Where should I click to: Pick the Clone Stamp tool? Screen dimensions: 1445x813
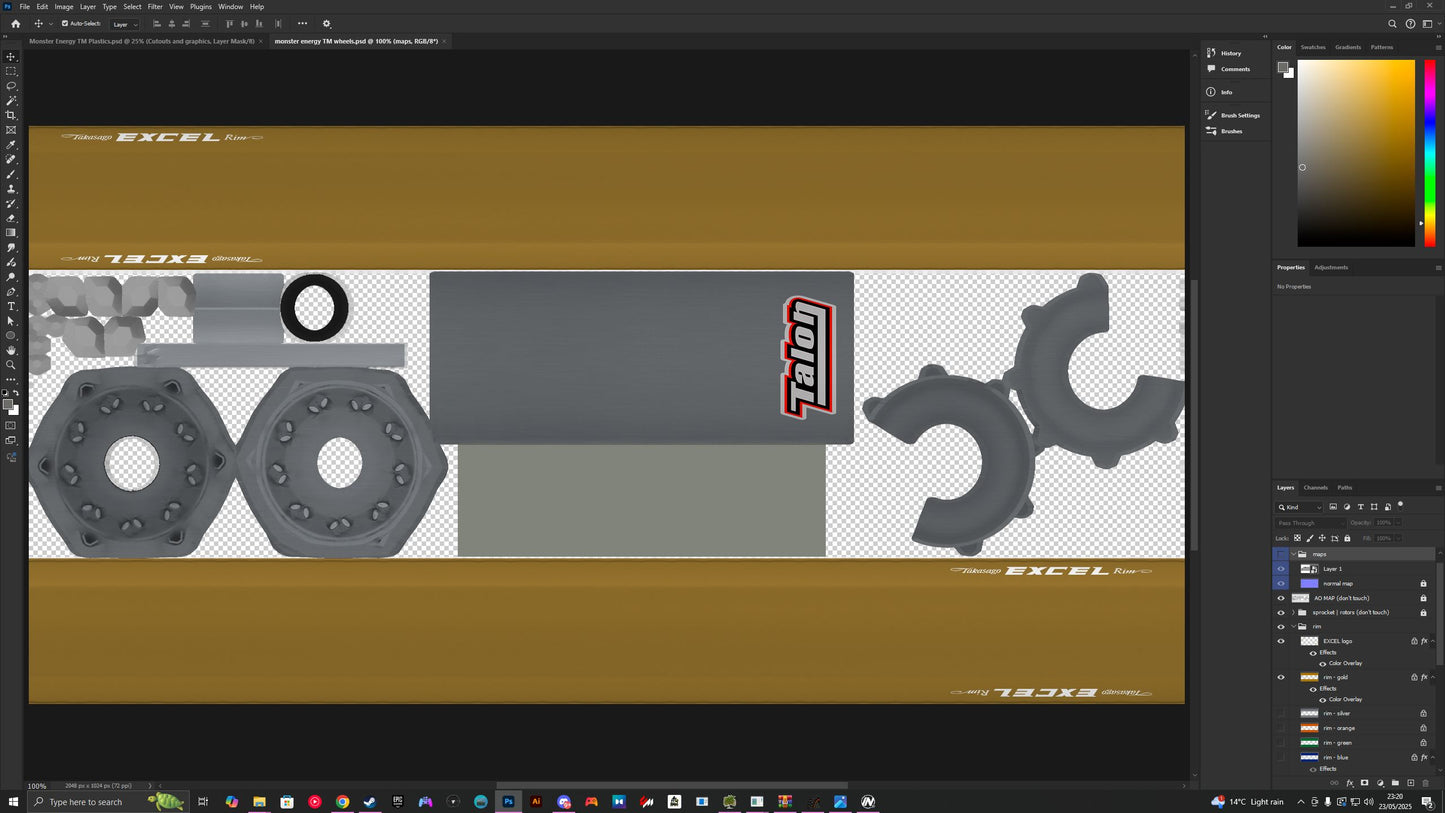[11, 188]
